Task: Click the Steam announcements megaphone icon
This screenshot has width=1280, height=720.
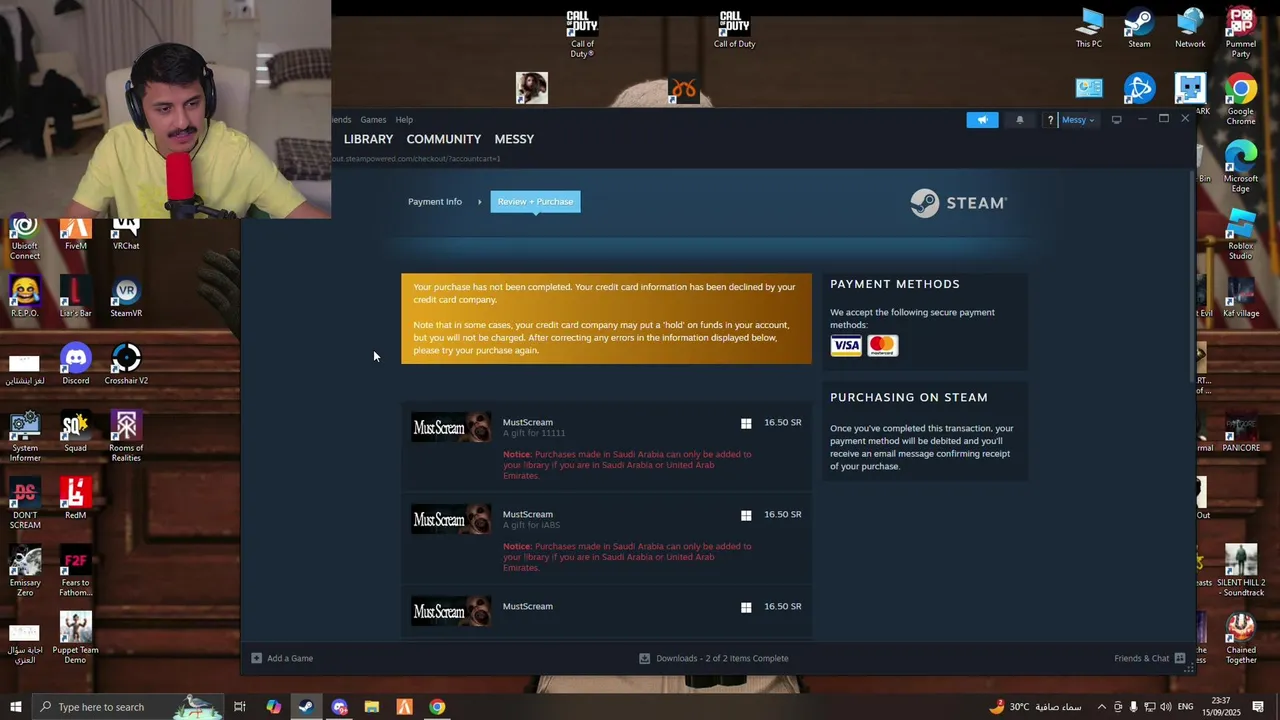Action: pos(982,120)
